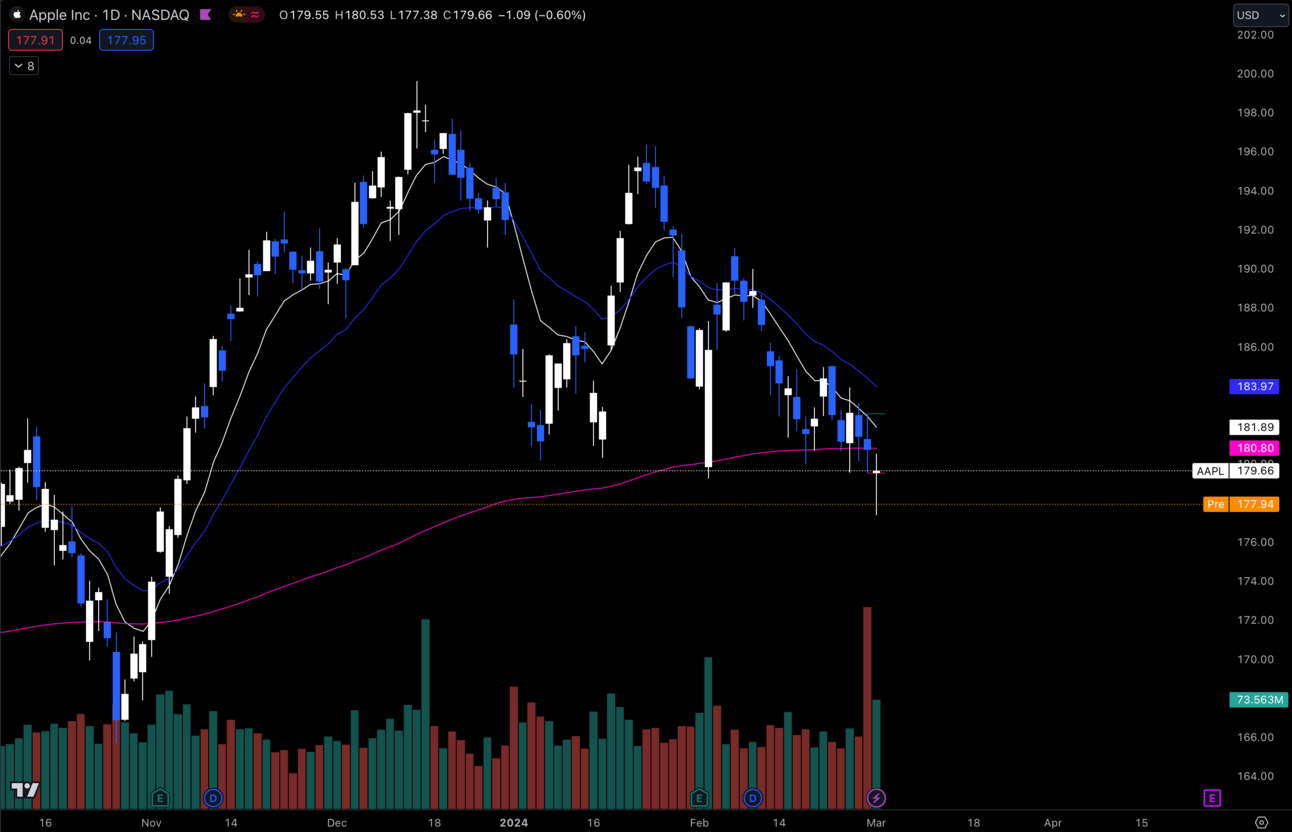Viewport: 1292px width, 832px height.
Task: Click the orange Pre label tag
Action: [x=1216, y=504]
